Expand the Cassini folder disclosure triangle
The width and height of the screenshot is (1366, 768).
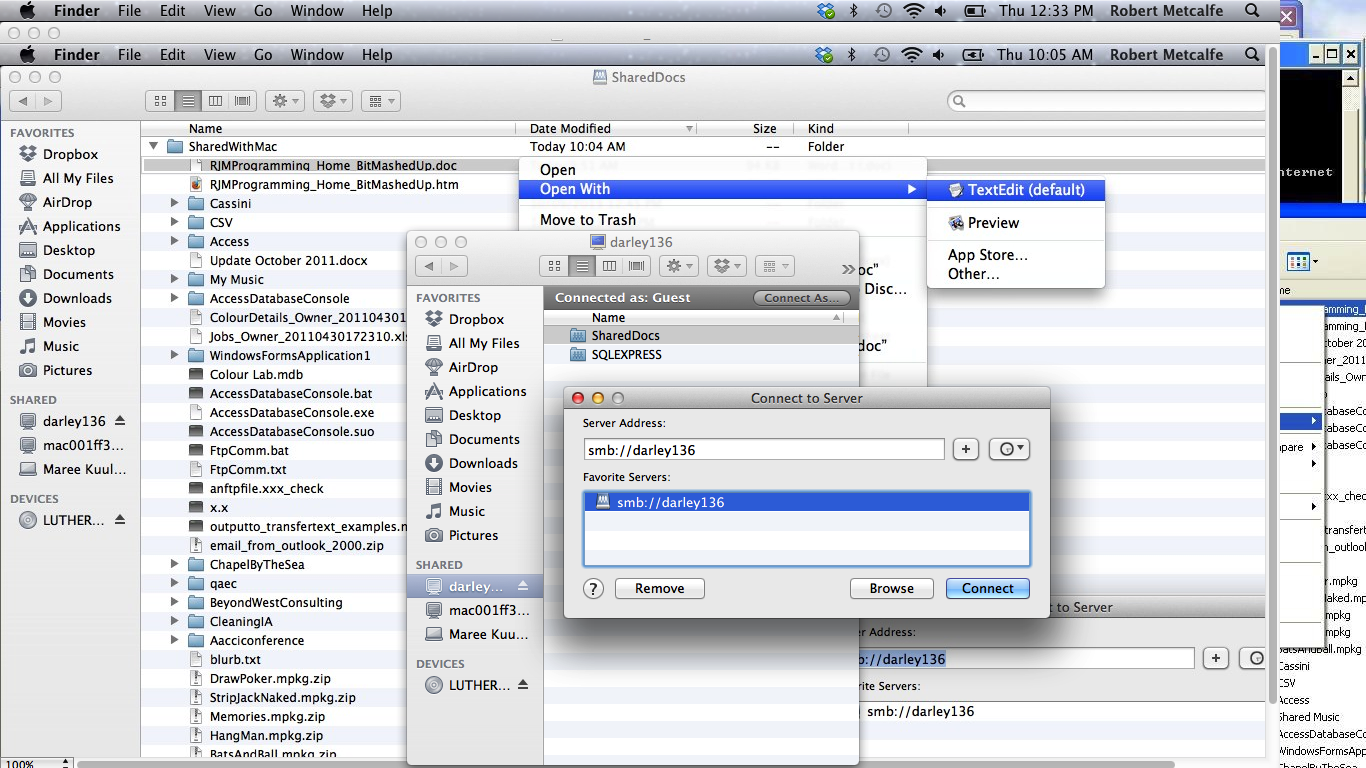pyautogui.click(x=174, y=203)
